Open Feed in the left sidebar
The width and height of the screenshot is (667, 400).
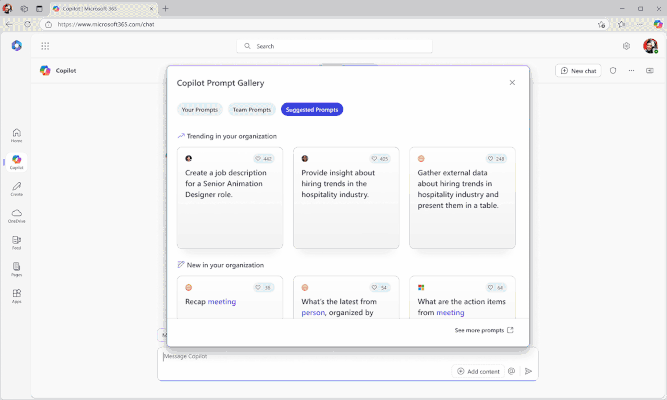coord(17,243)
